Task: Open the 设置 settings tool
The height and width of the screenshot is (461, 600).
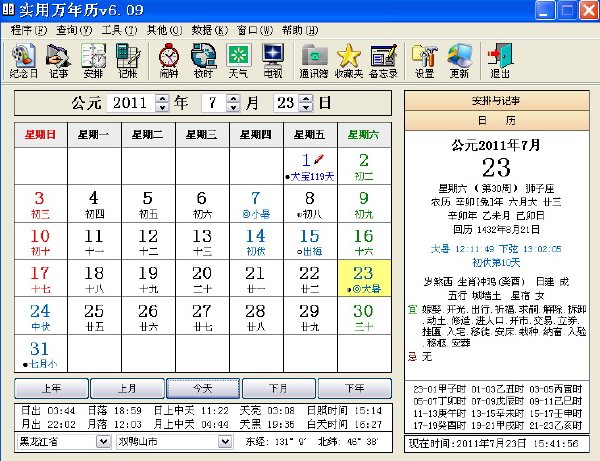Action: pyautogui.click(x=424, y=61)
